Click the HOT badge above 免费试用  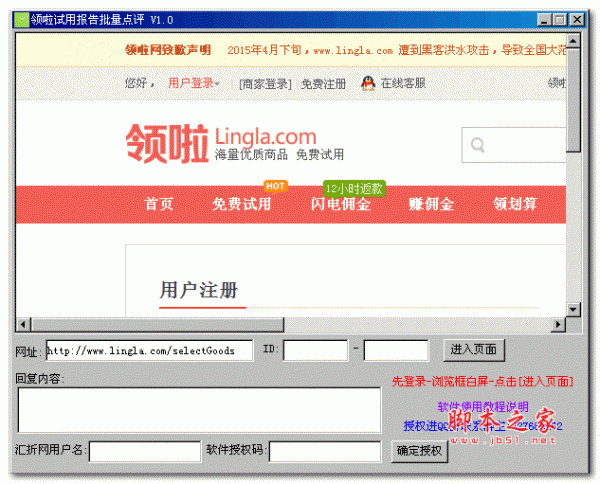(x=275, y=186)
